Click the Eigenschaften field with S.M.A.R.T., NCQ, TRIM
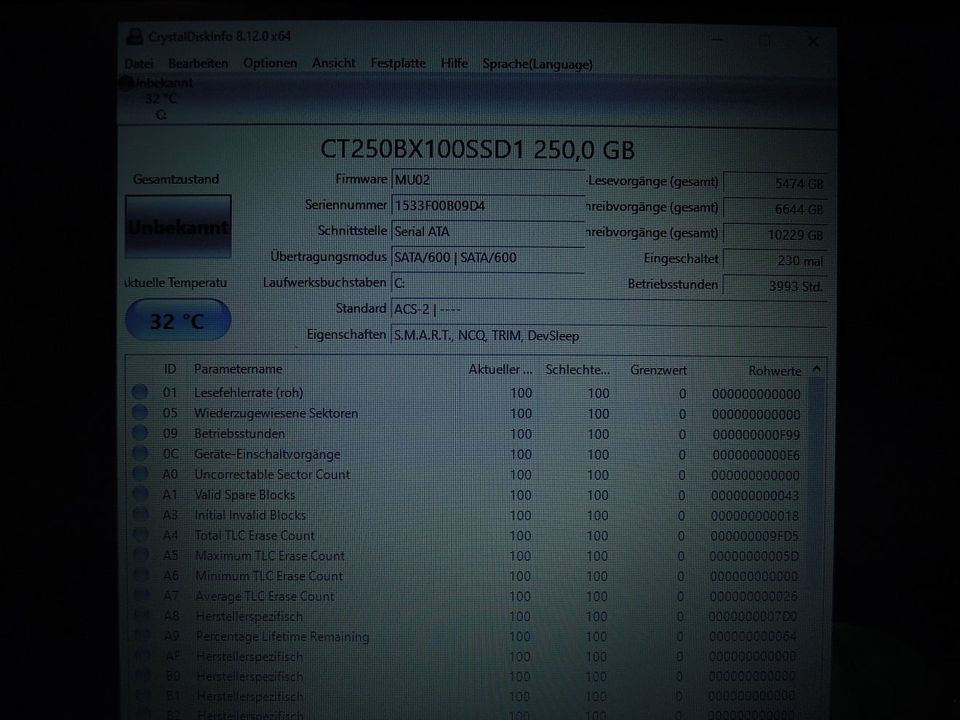Viewport: 960px width, 720px height. click(609, 336)
